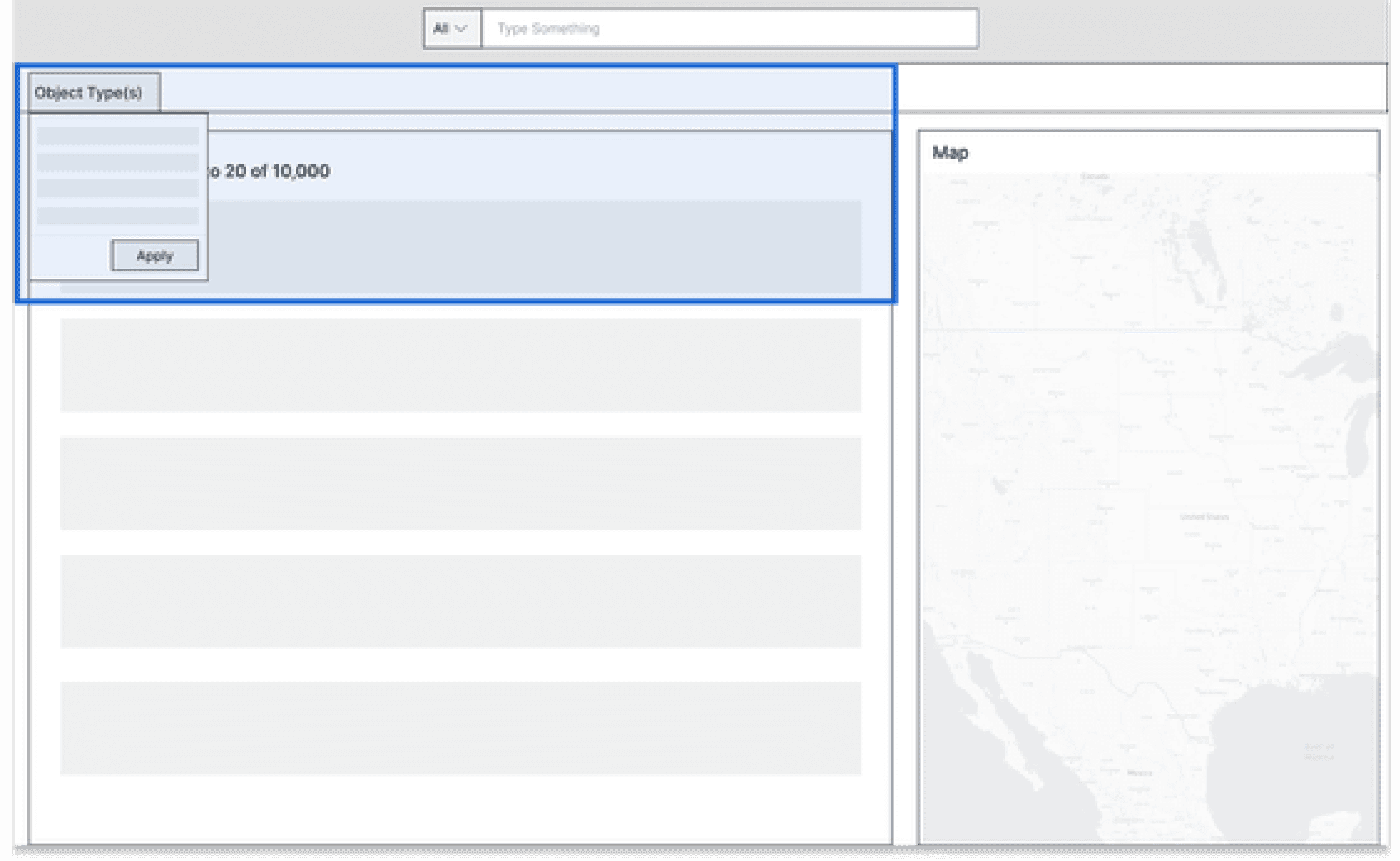Open the fourth result placeholder card
Viewport: 1400px width, 861px height.
[460, 601]
